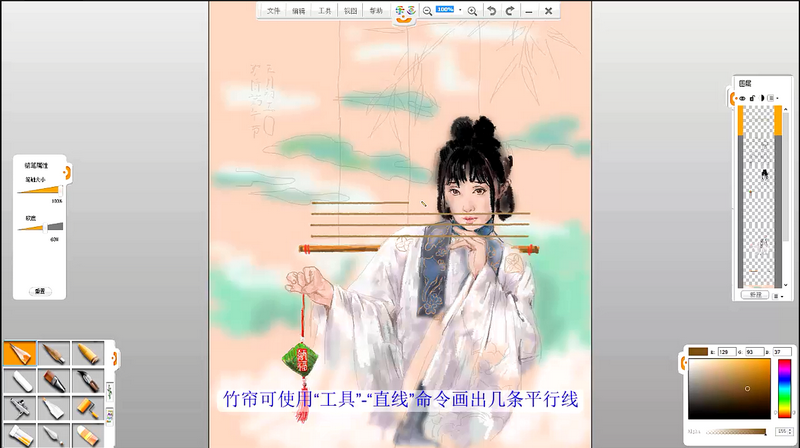The width and height of the screenshot is (800, 448).
Task: Undo the last stroke
Action: coord(492,10)
